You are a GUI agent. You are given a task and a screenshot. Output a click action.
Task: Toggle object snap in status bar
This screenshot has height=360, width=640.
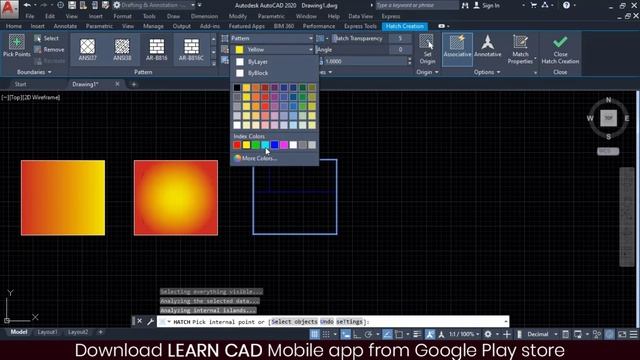tap(399, 334)
